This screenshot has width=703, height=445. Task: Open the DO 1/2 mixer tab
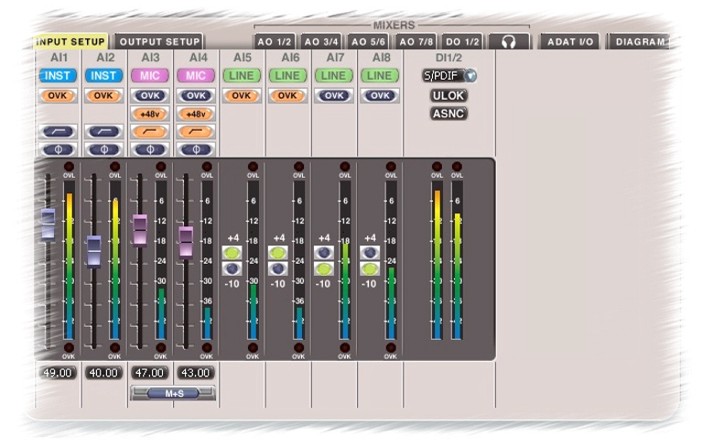tap(462, 42)
